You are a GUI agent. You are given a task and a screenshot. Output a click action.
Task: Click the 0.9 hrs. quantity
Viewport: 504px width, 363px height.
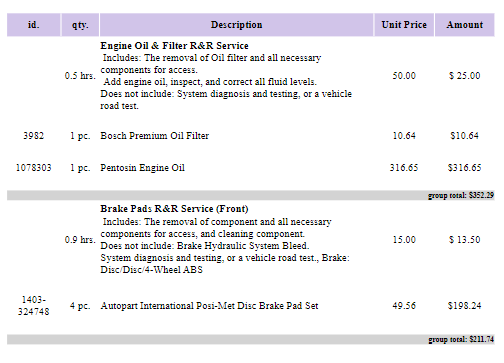click(x=80, y=240)
